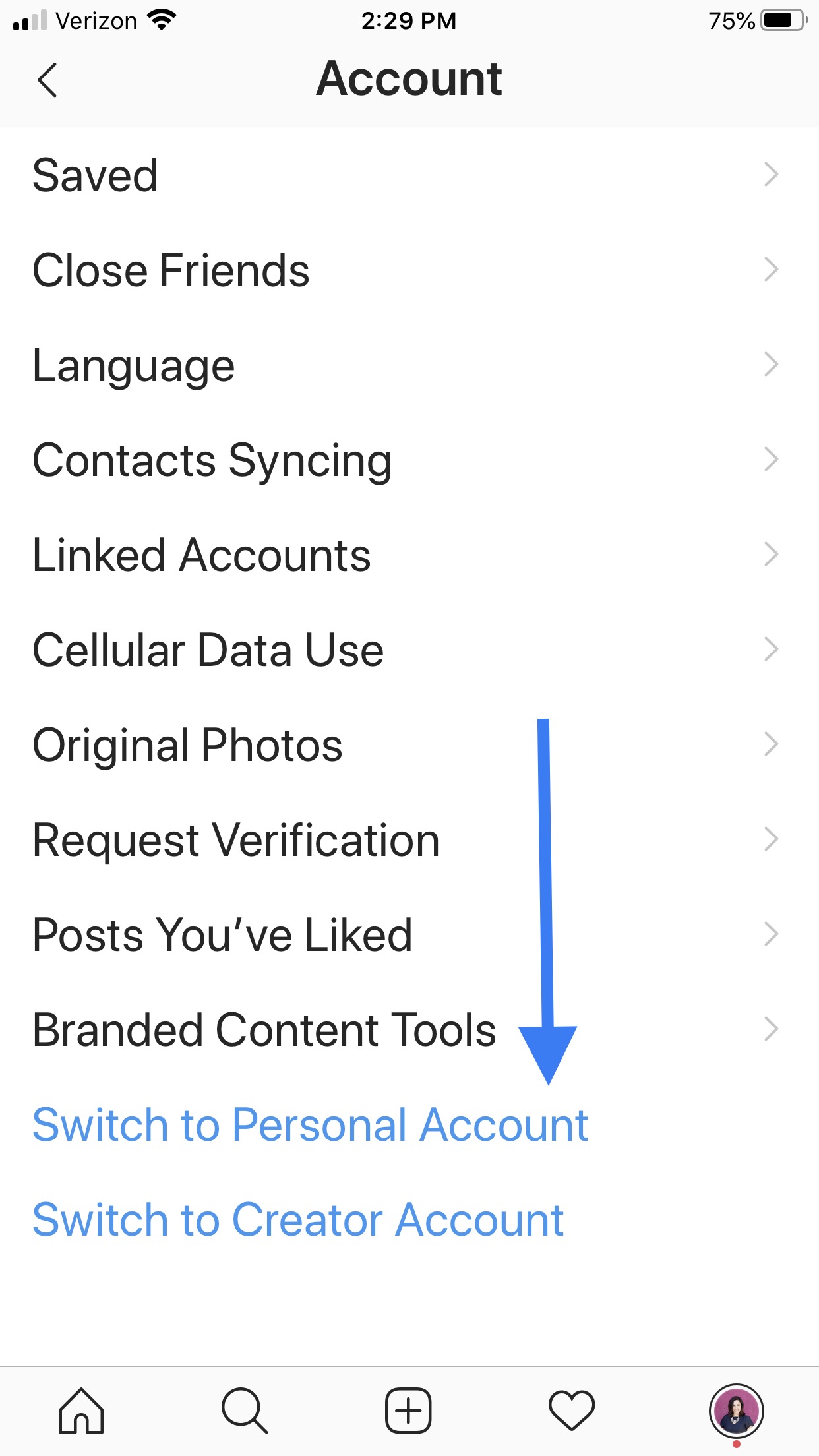
Task: Select Request Verification
Action: (409, 839)
